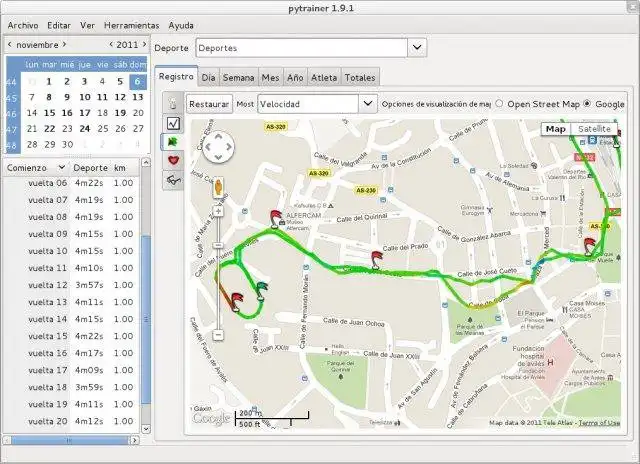640x464 pixels.
Task: Click the red flag near Parque del Muelle
Action: [589, 246]
